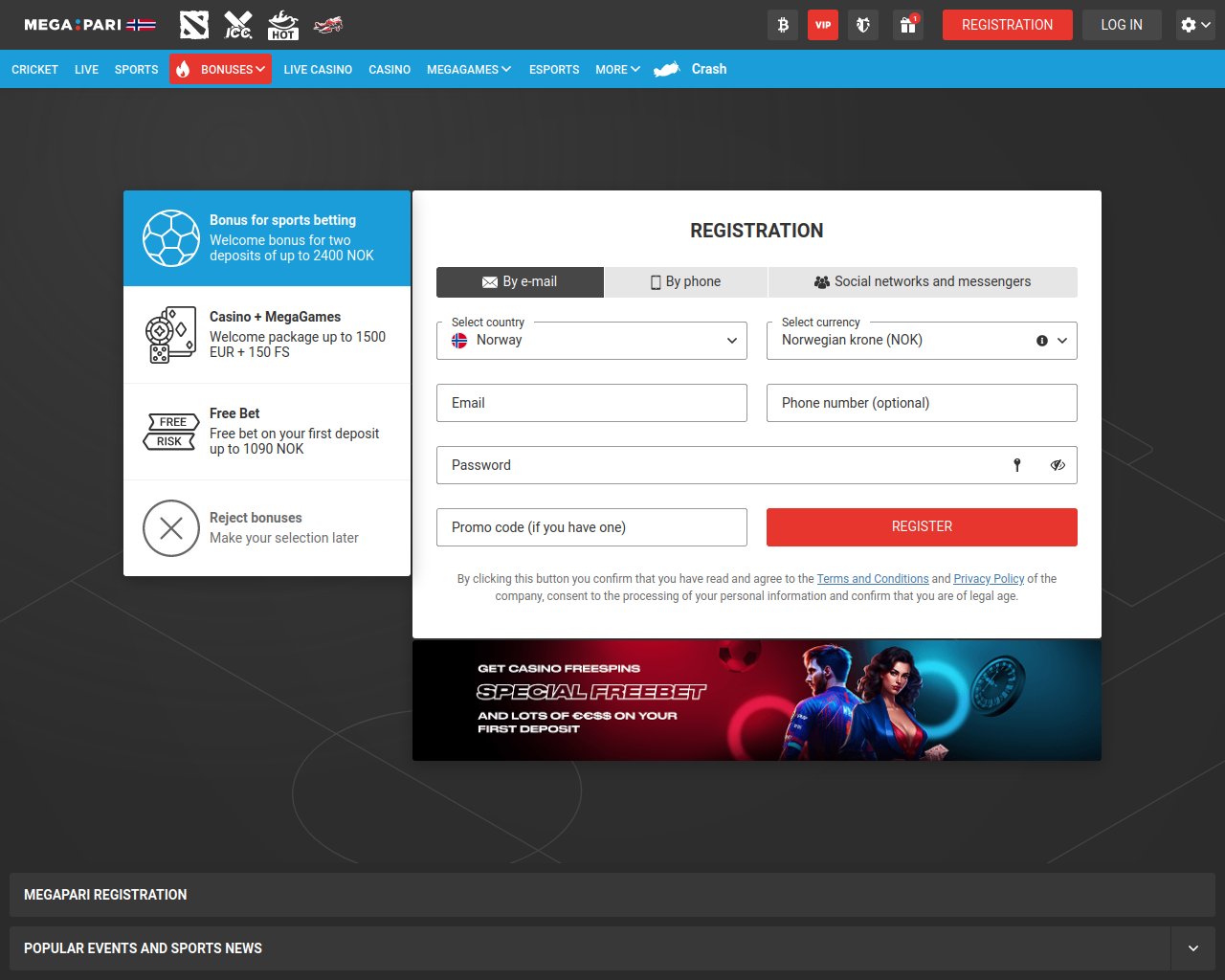Click the Bitcoin payments icon

[783, 25]
